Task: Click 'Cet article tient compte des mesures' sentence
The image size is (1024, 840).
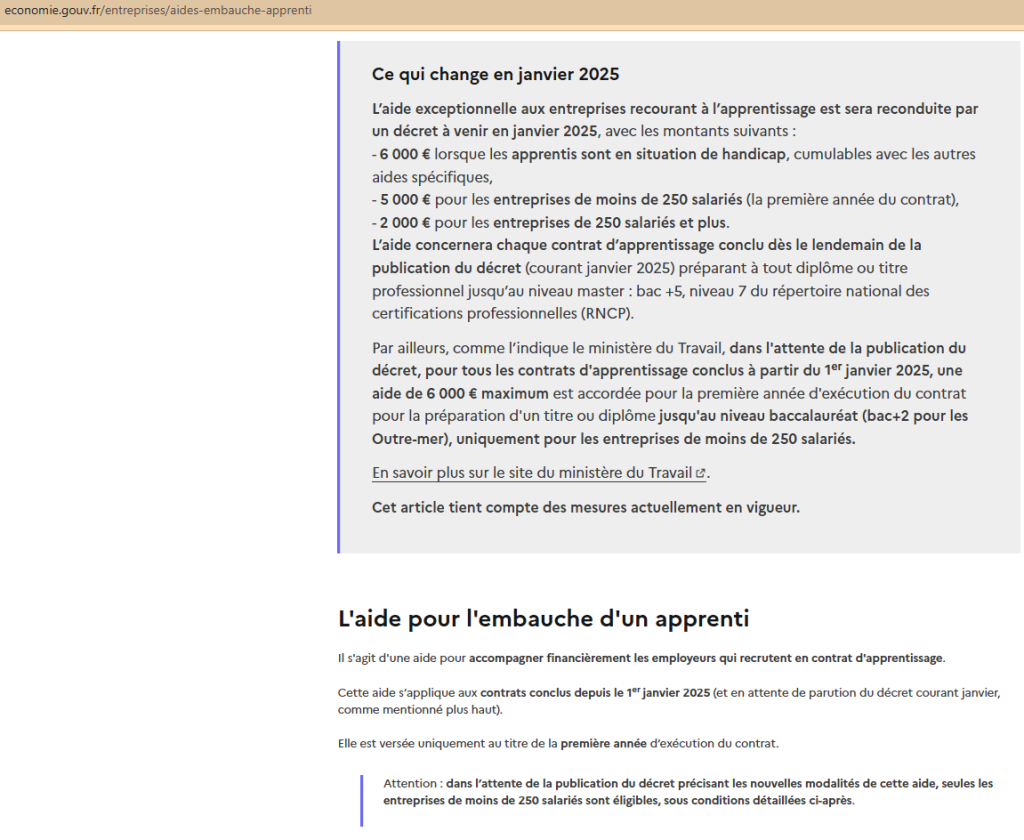Action: [x=585, y=507]
